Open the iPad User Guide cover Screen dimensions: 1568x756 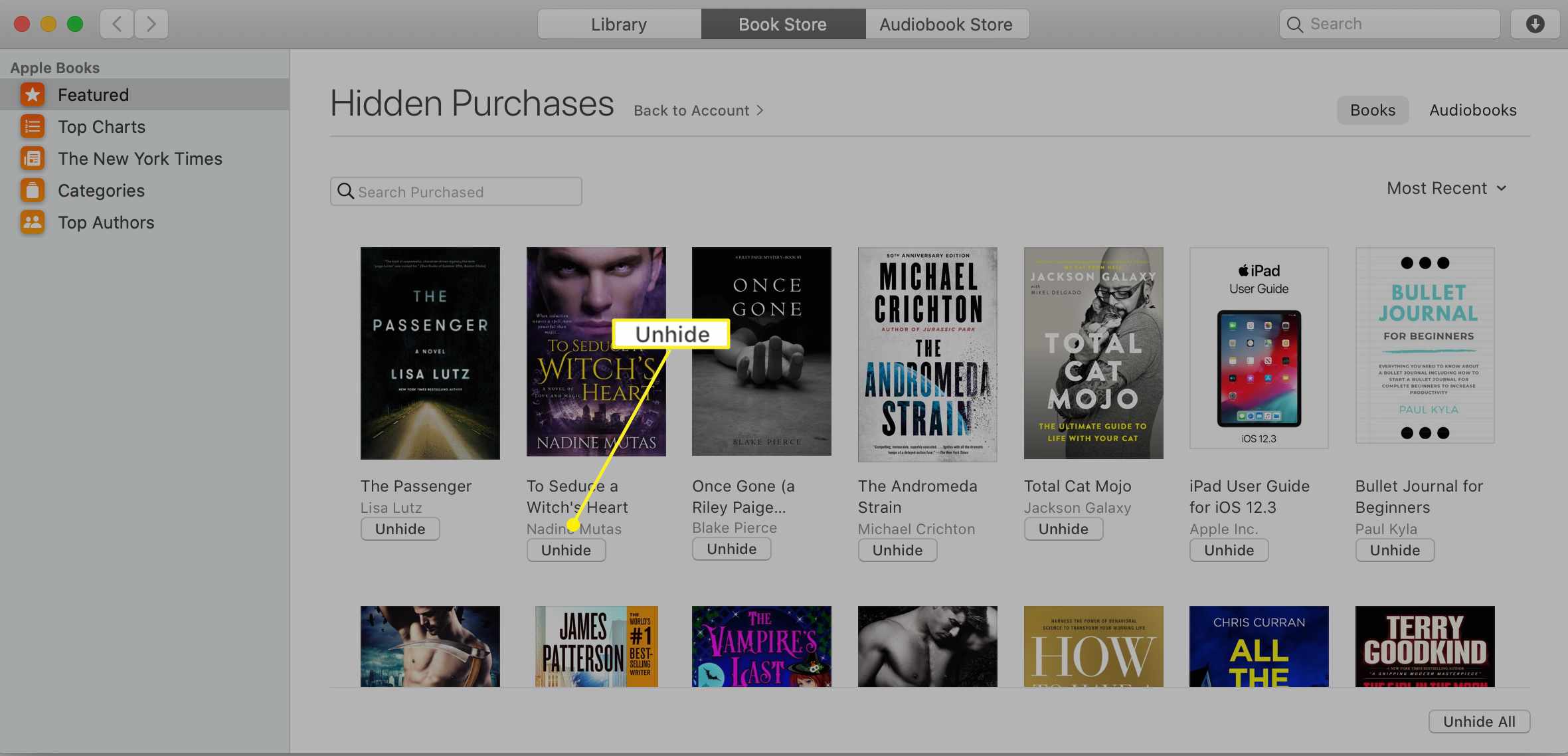(x=1259, y=348)
